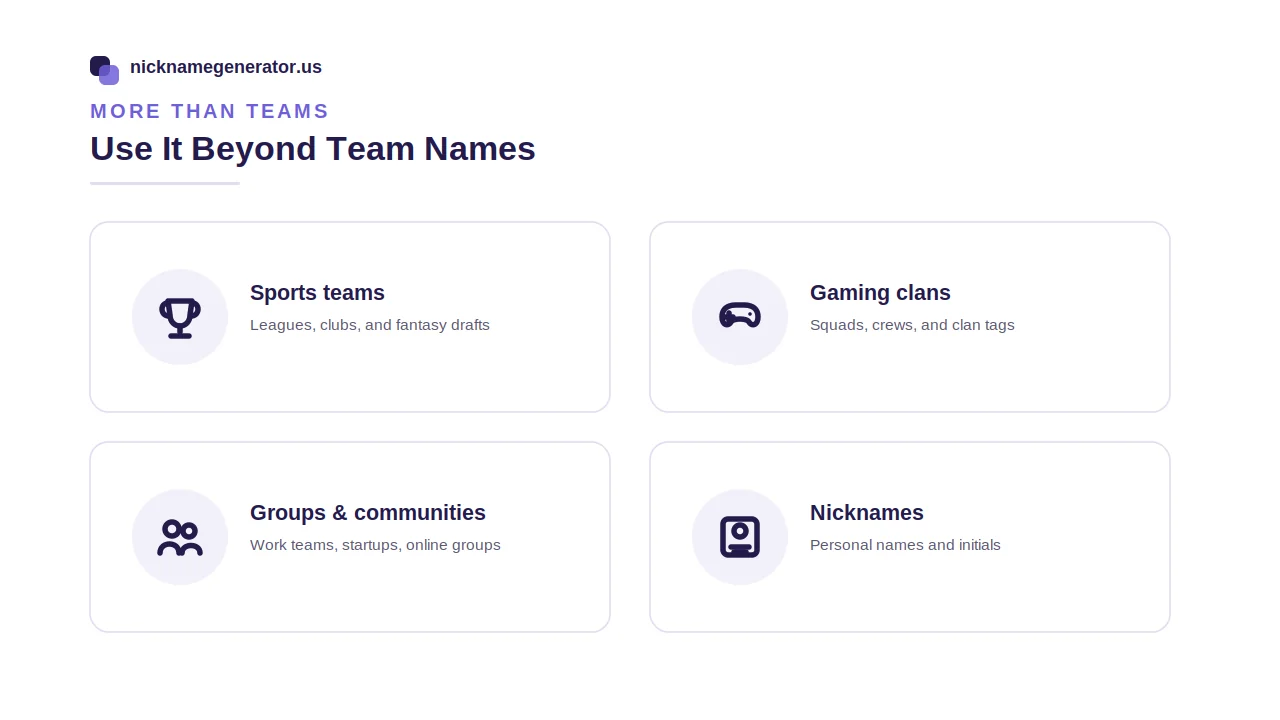The image size is (1280, 720).
Task: Open the Gaming clans heading
Action: (880, 293)
